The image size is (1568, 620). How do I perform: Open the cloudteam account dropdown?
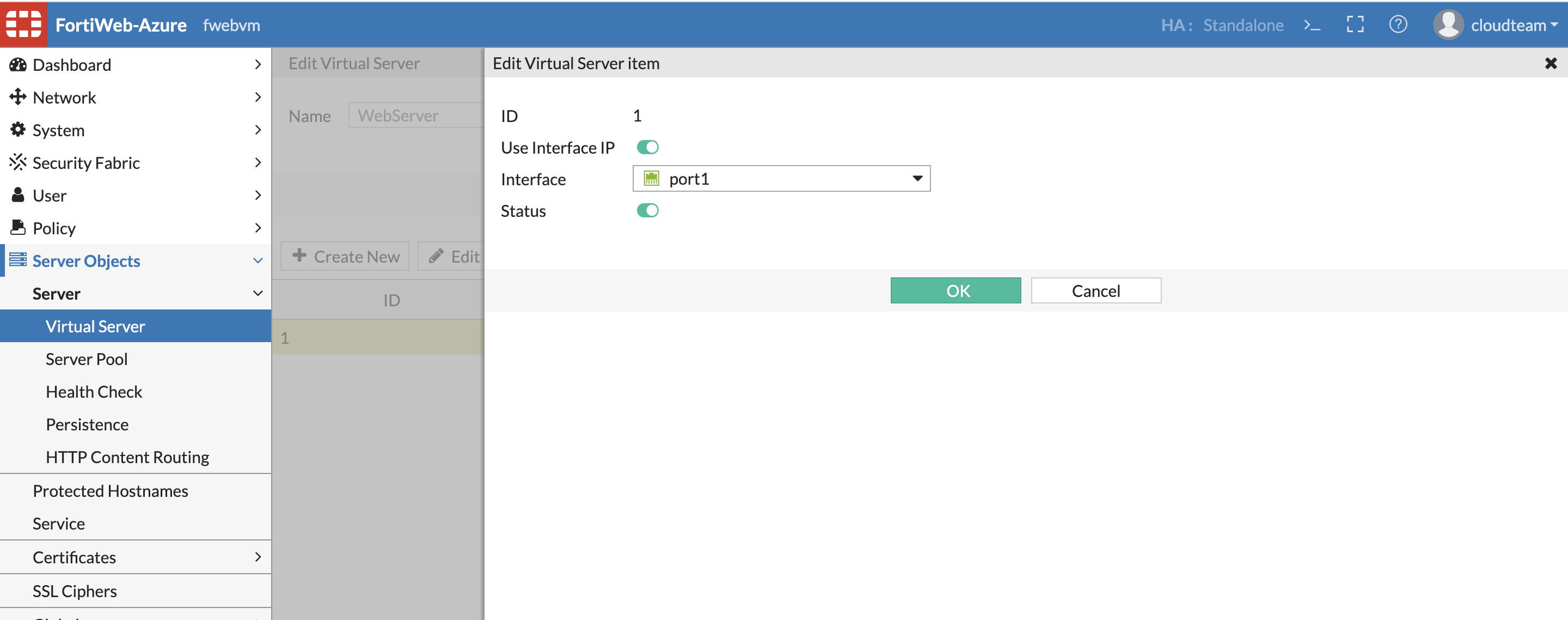1515,26
